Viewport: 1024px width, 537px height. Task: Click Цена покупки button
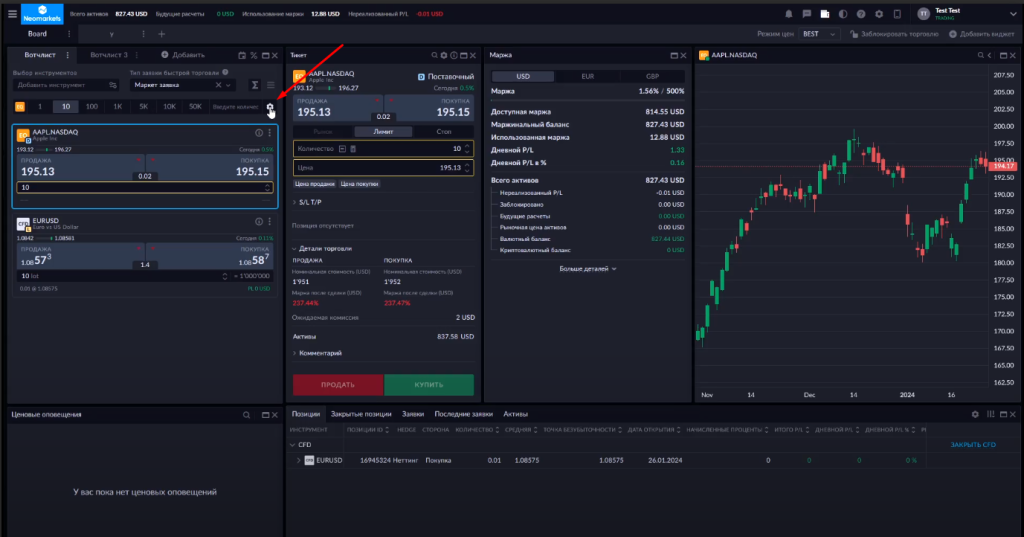coord(359,184)
